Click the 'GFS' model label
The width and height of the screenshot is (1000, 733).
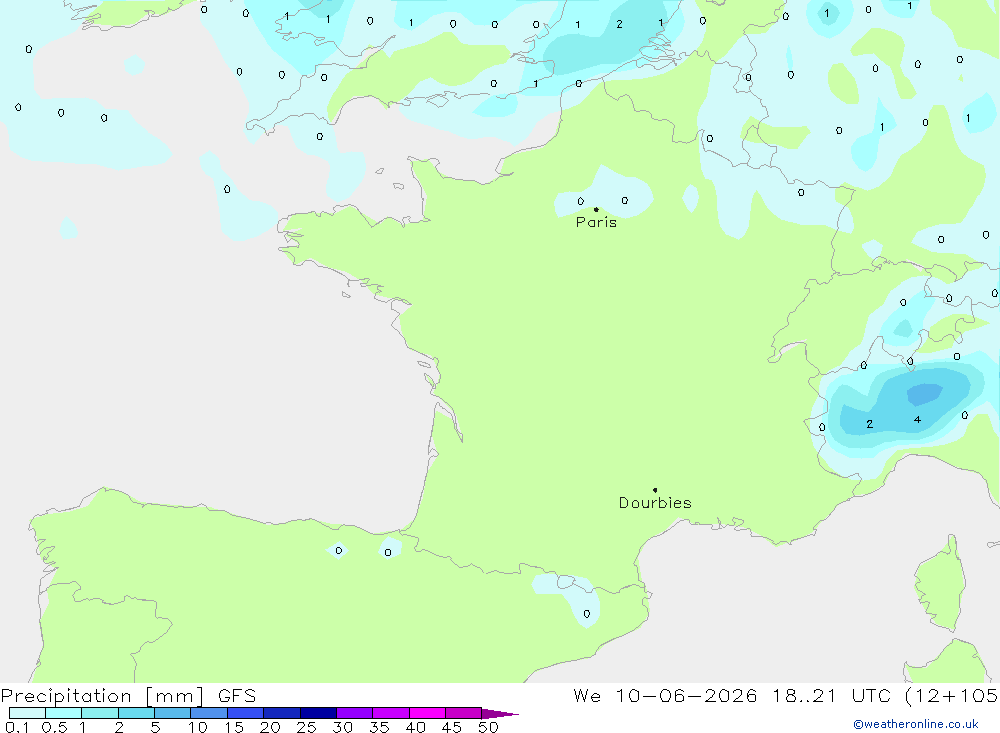237,696
